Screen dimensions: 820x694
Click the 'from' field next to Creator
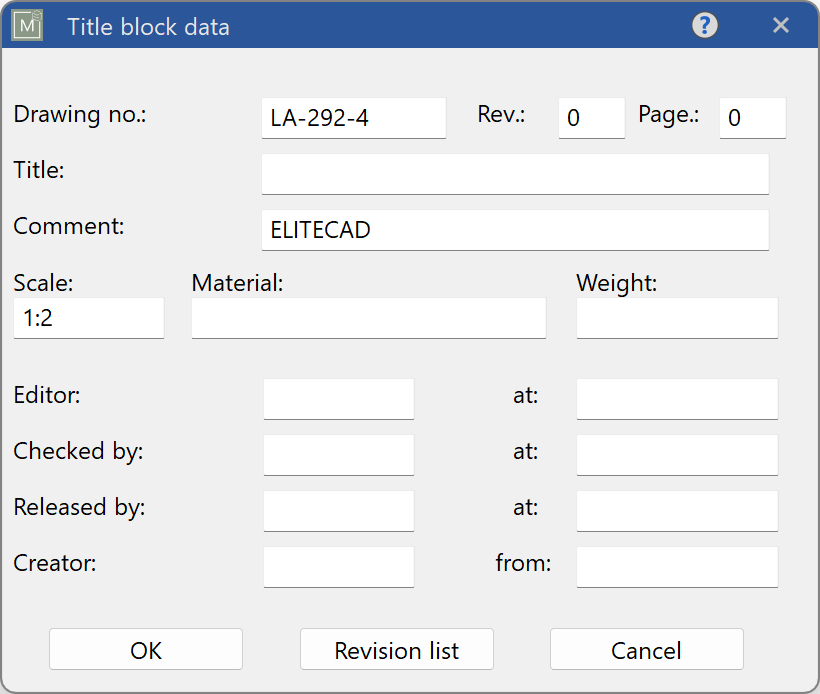[677, 567]
